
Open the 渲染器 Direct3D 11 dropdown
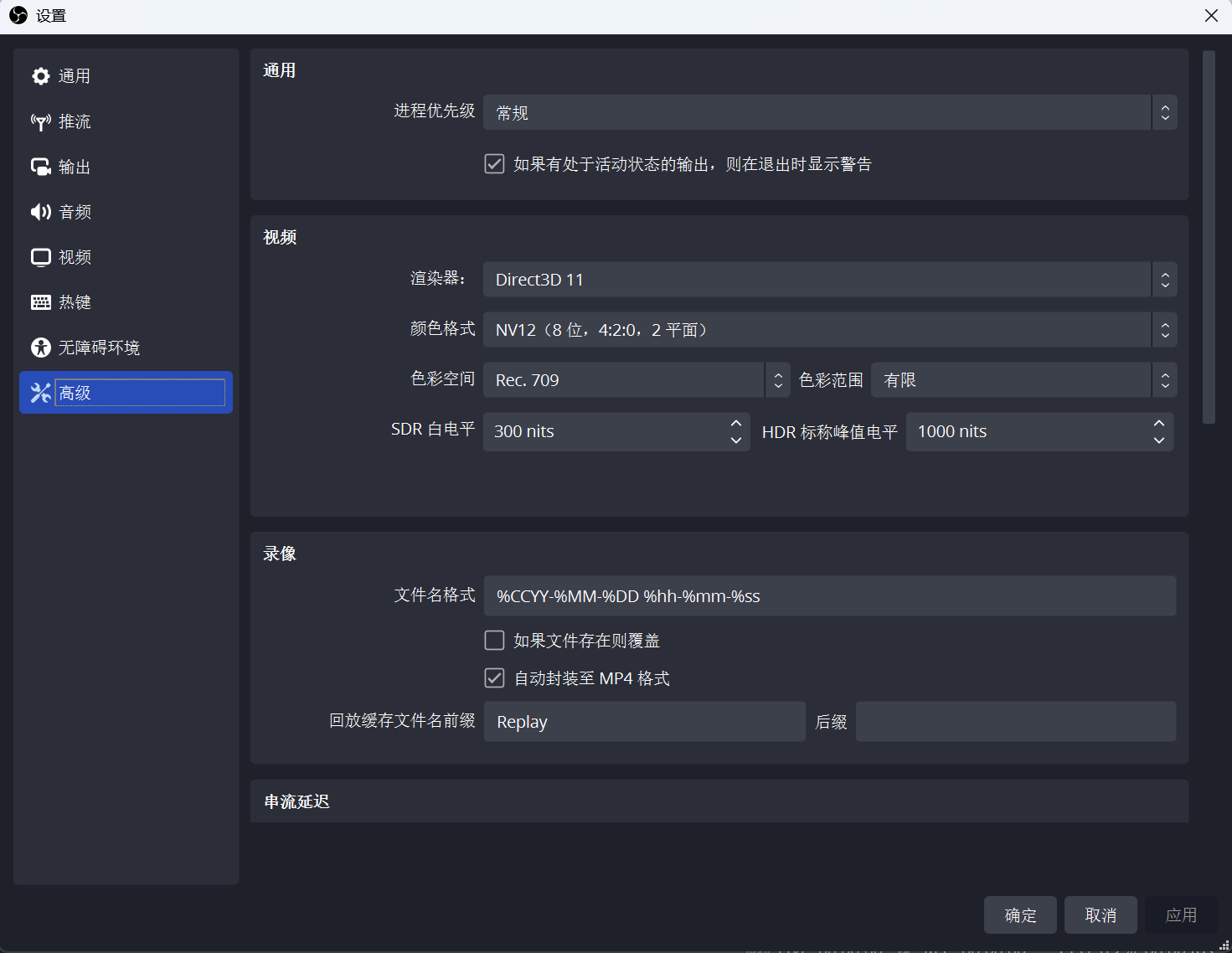[x=830, y=280]
